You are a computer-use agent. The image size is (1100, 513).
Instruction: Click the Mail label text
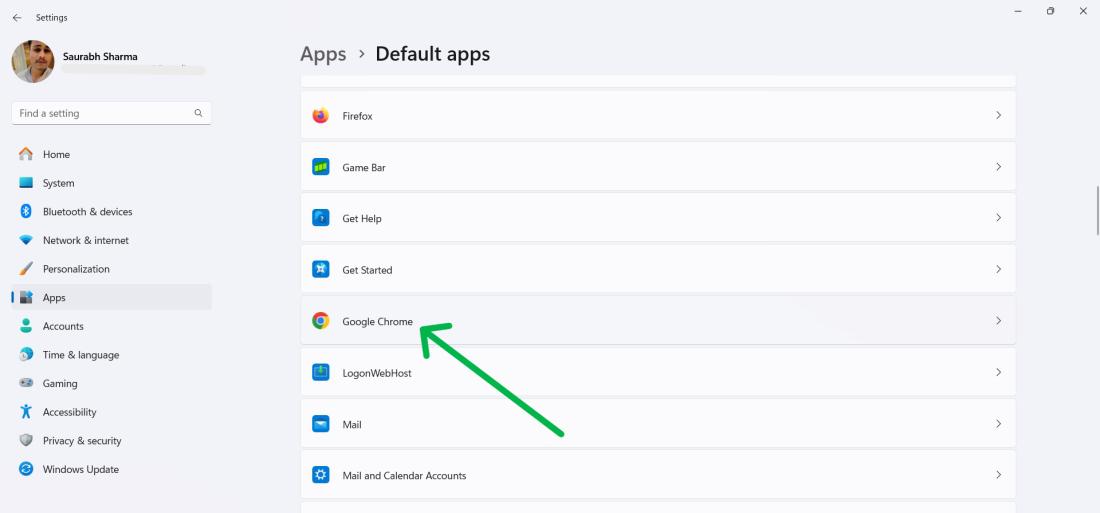point(352,425)
